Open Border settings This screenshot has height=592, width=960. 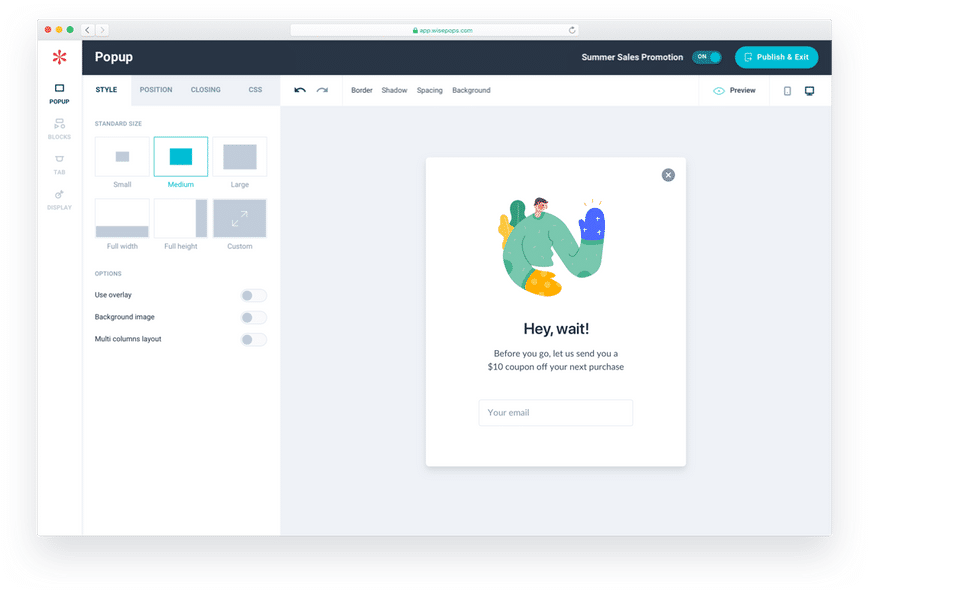[362, 91]
